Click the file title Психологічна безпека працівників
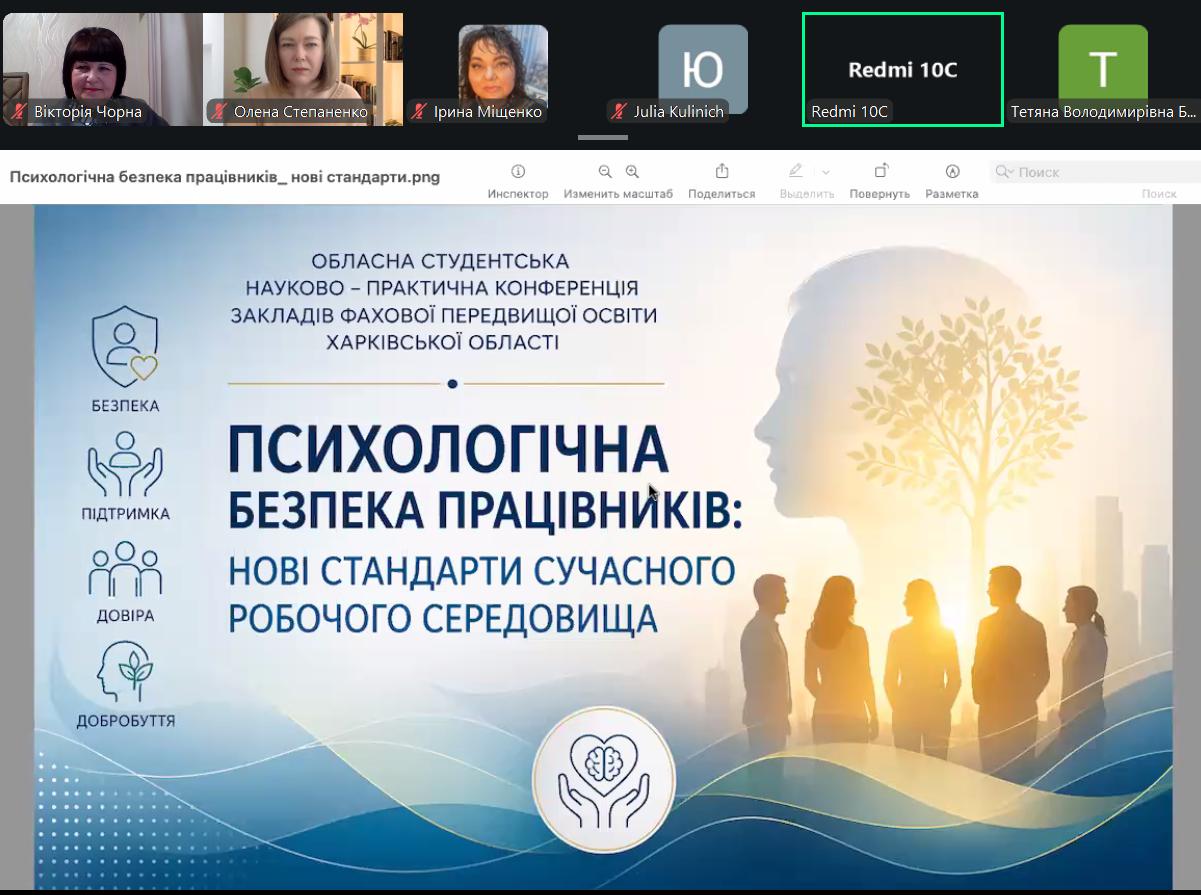The image size is (1201, 895). 225,177
